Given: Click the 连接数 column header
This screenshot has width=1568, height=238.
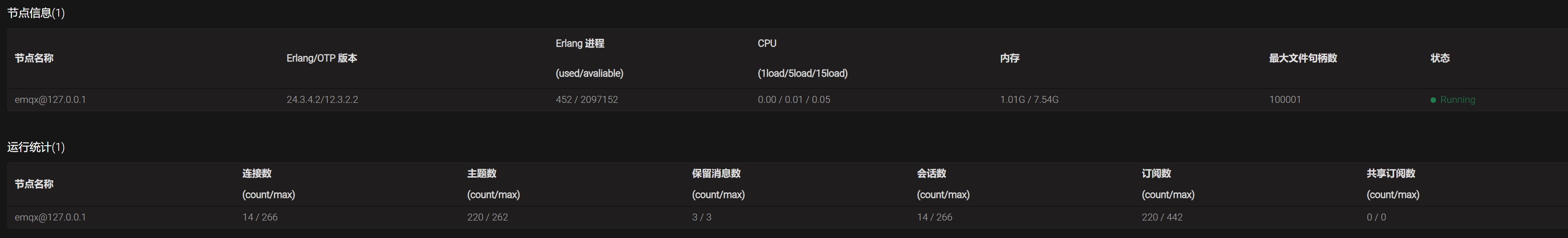Looking at the screenshot, I should (257, 173).
